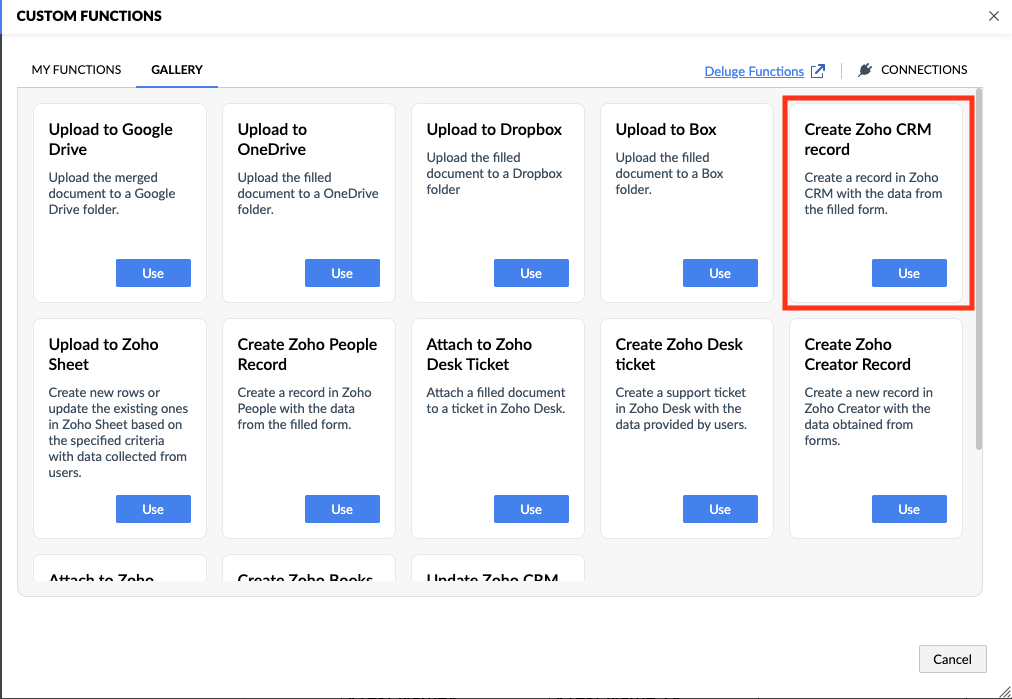This screenshot has height=699, width=1012.
Task: Select the Gallery tab
Action: tap(177, 70)
